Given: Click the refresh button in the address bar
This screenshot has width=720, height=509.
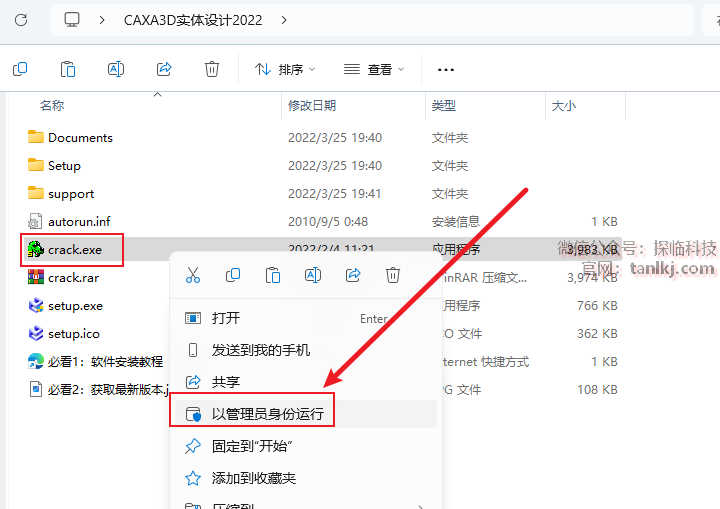Looking at the screenshot, I should pyautogui.click(x=21, y=20).
